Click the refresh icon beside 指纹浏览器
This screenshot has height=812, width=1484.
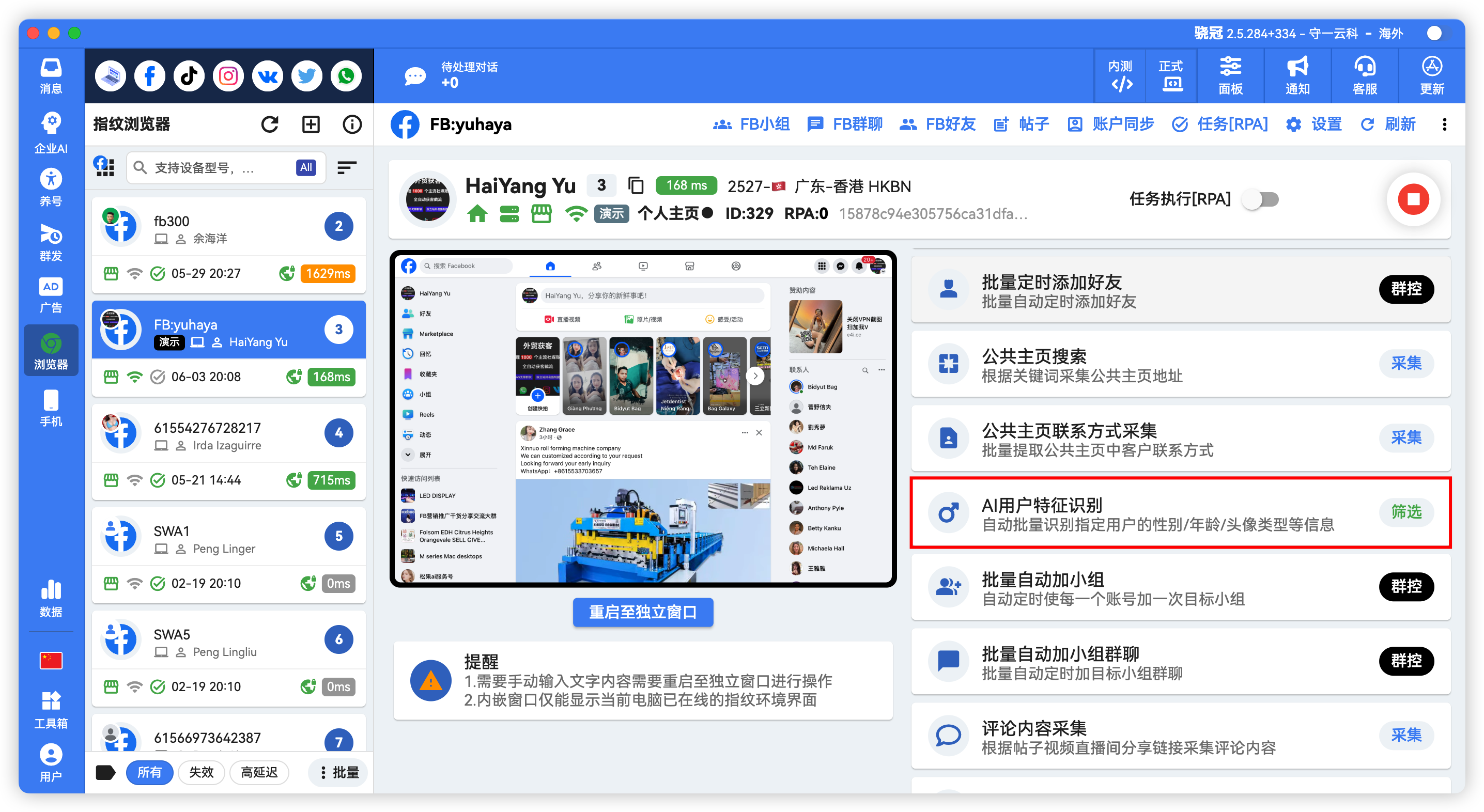coord(270,124)
